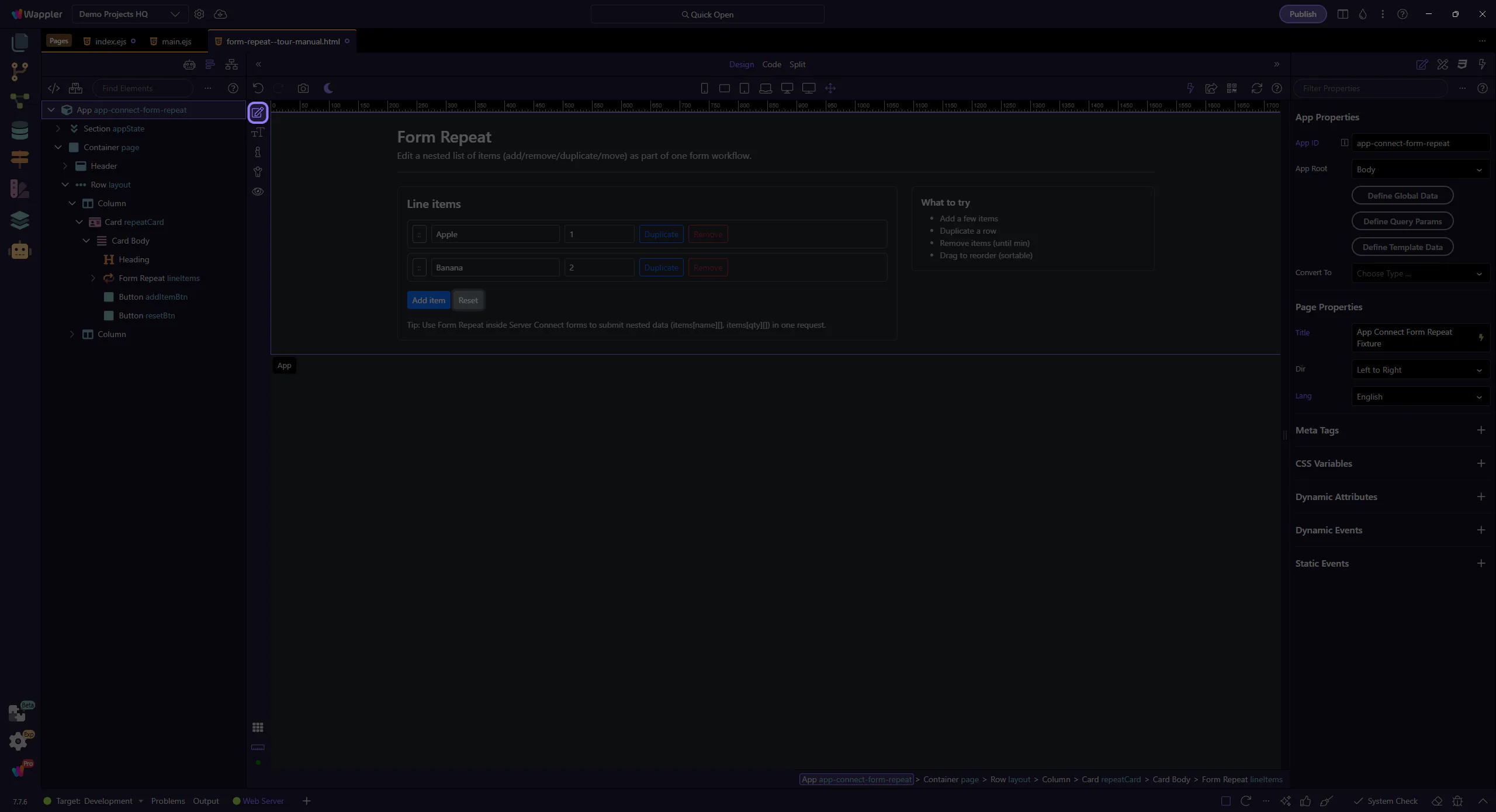Open the AI assistant robot sidebar icon

[x=19, y=251]
